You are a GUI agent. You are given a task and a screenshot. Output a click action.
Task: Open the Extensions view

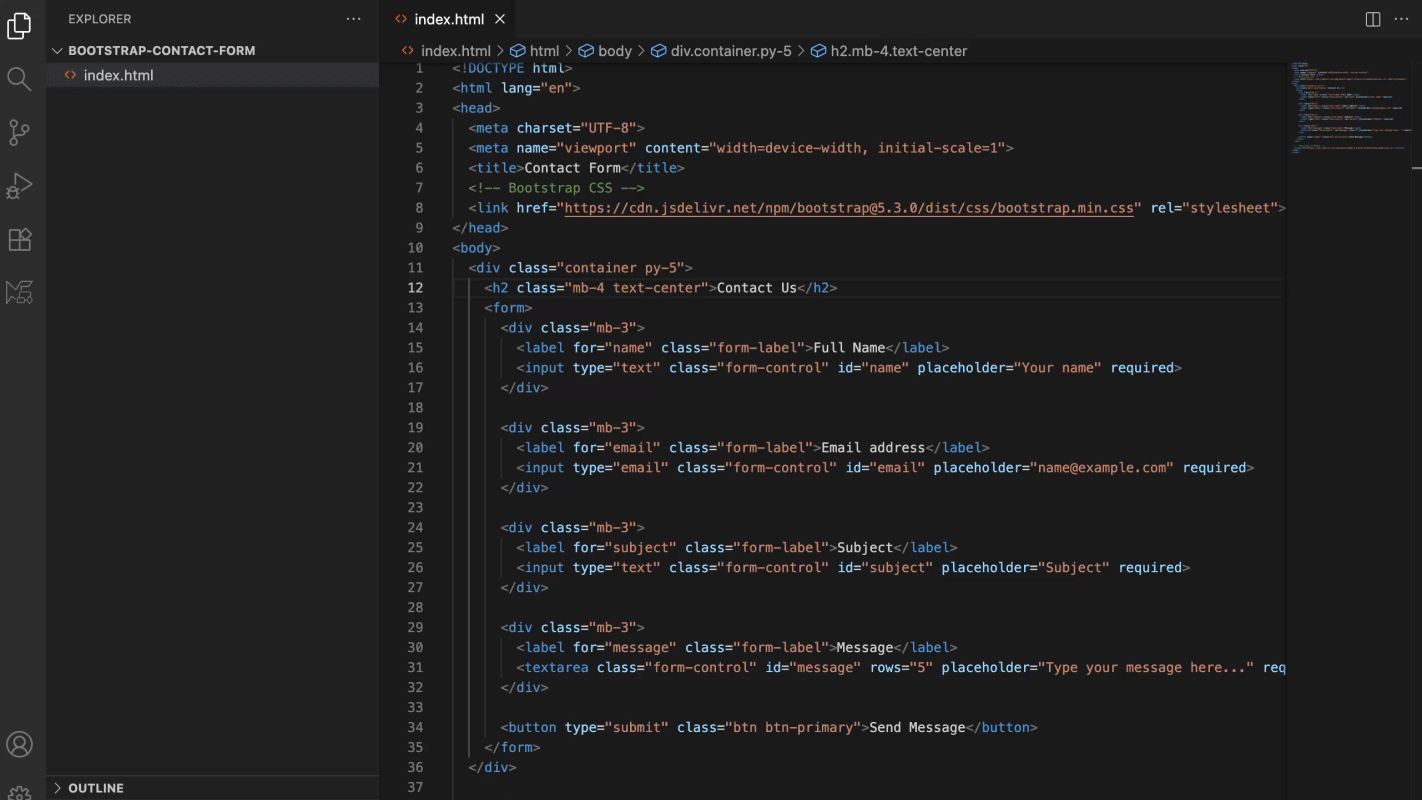click(x=20, y=239)
